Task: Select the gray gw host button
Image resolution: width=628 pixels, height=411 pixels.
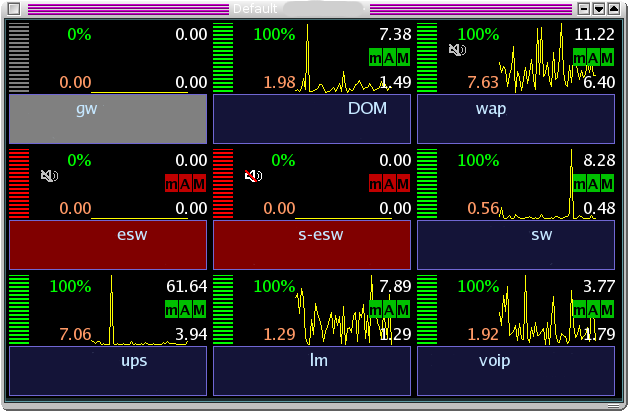Action: point(108,119)
